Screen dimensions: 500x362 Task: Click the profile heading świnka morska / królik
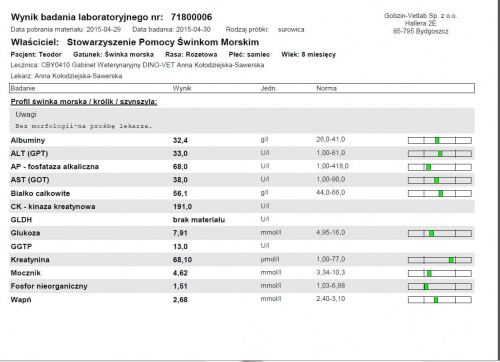point(84,102)
